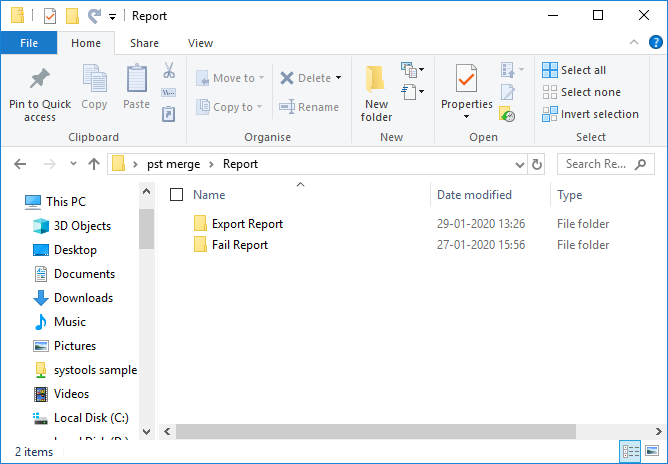Collapse the ribbon with chevron
The height and width of the screenshot is (464, 668).
pos(633,42)
